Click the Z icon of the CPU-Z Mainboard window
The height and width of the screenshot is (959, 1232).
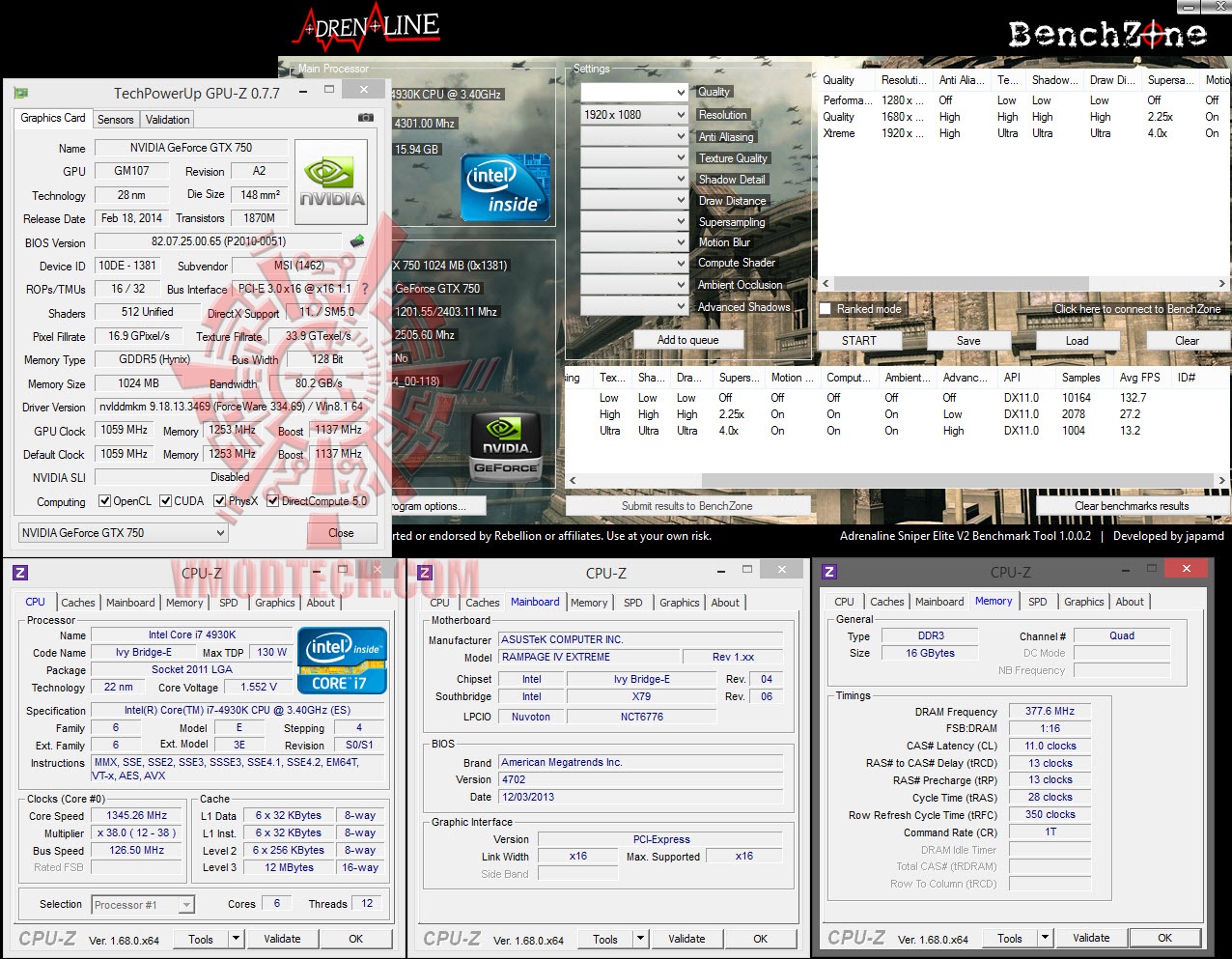pyautogui.click(x=425, y=573)
